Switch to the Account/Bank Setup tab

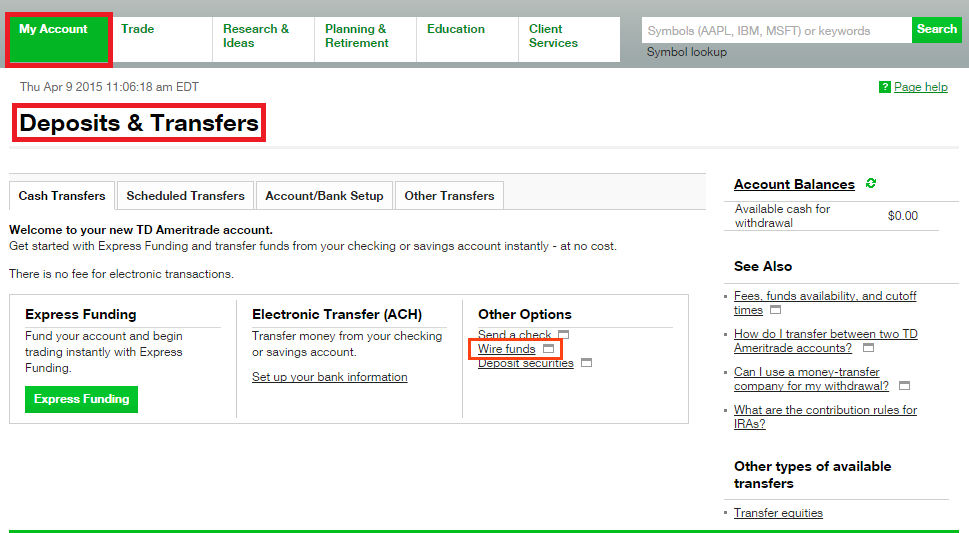tap(324, 196)
